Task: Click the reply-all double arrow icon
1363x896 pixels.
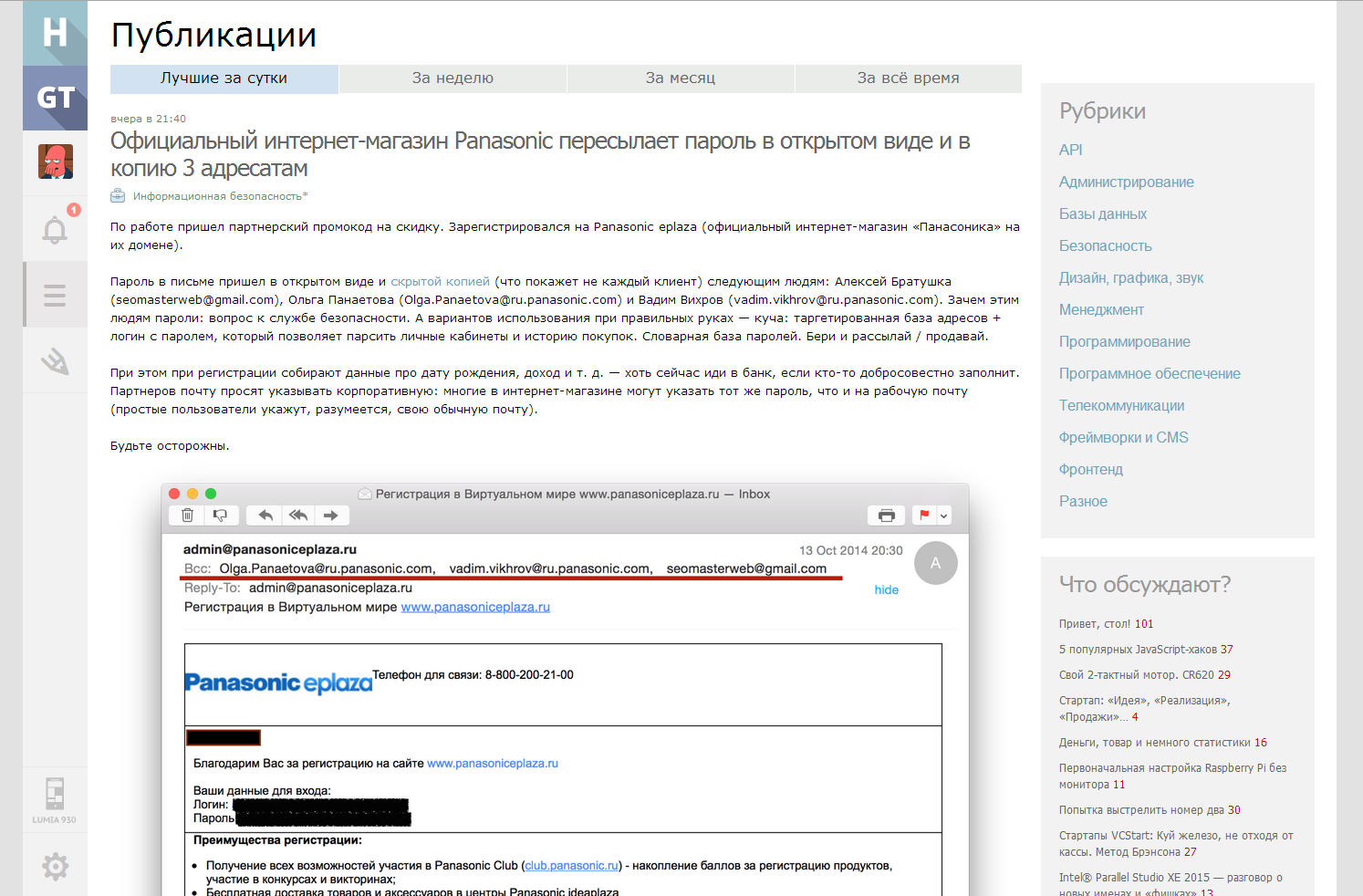Action: click(x=298, y=516)
